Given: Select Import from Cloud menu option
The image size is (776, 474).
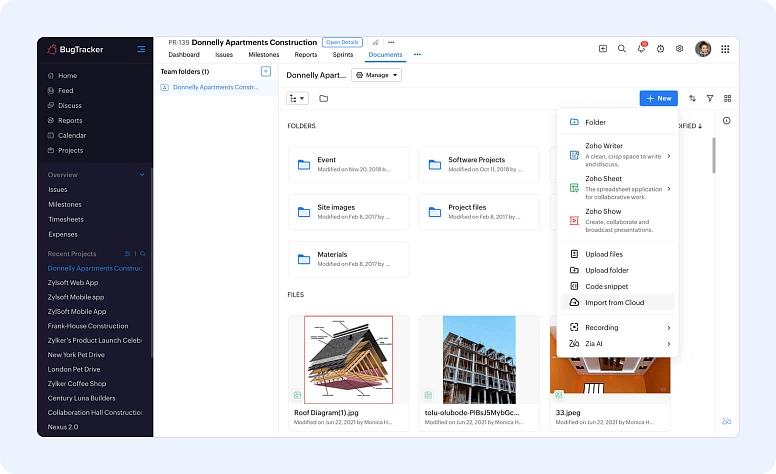Looking at the screenshot, I should pos(614,302).
